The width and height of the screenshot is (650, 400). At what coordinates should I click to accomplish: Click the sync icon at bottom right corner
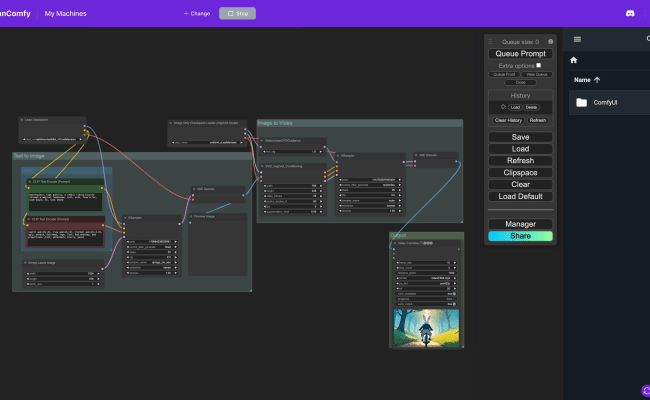pos(646,390)
